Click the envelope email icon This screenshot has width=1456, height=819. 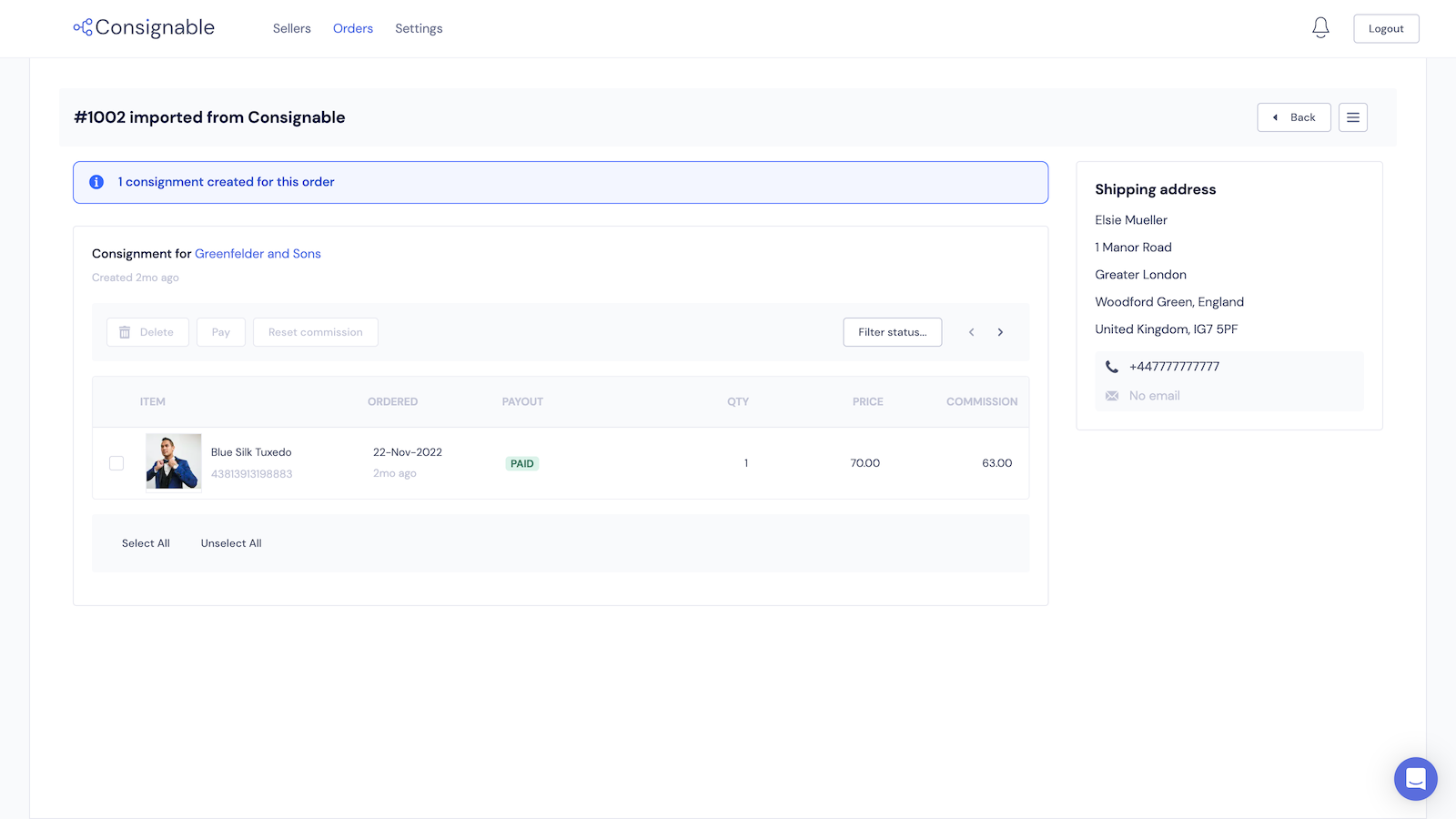(x=1111, y=396)
